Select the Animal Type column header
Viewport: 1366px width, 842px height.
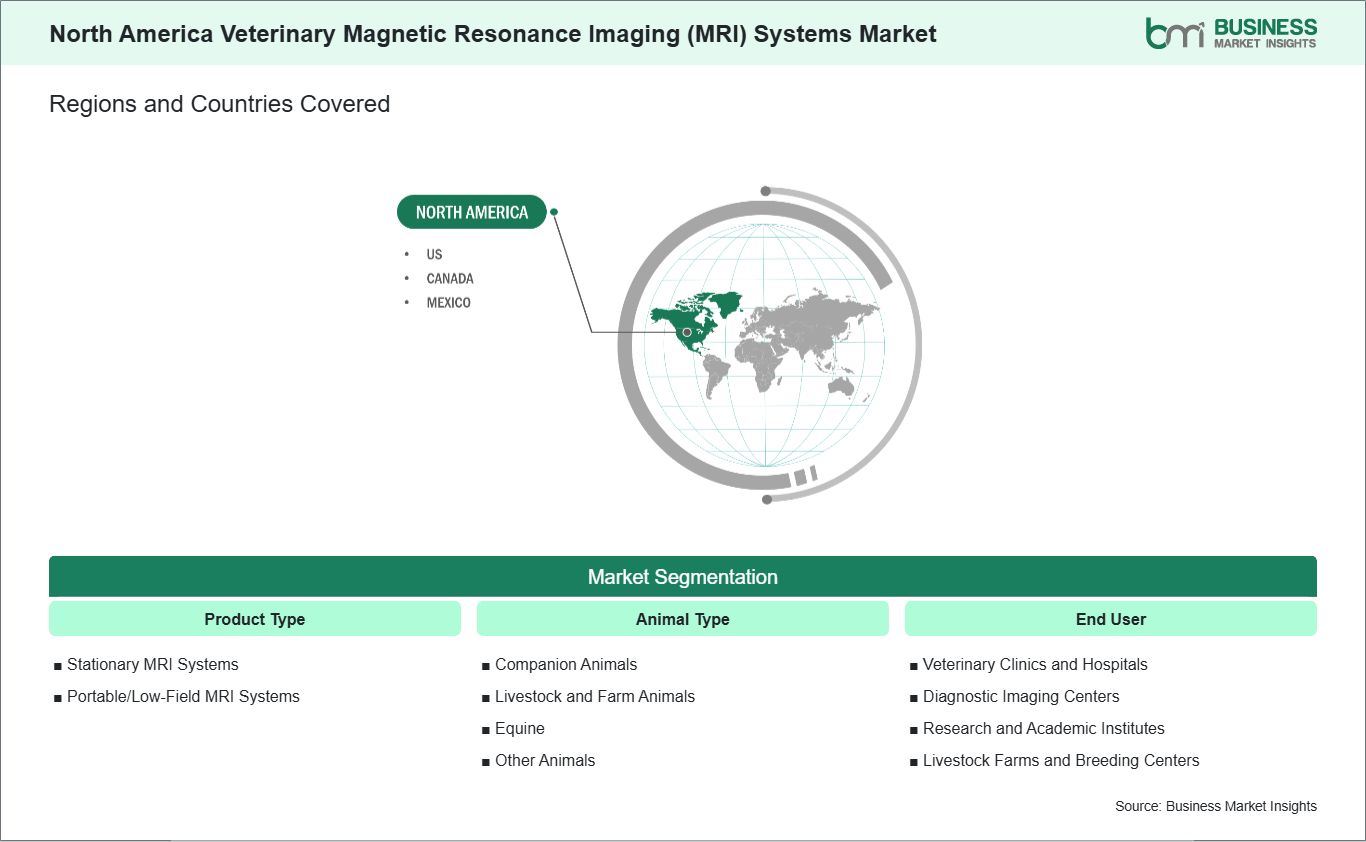683,619
